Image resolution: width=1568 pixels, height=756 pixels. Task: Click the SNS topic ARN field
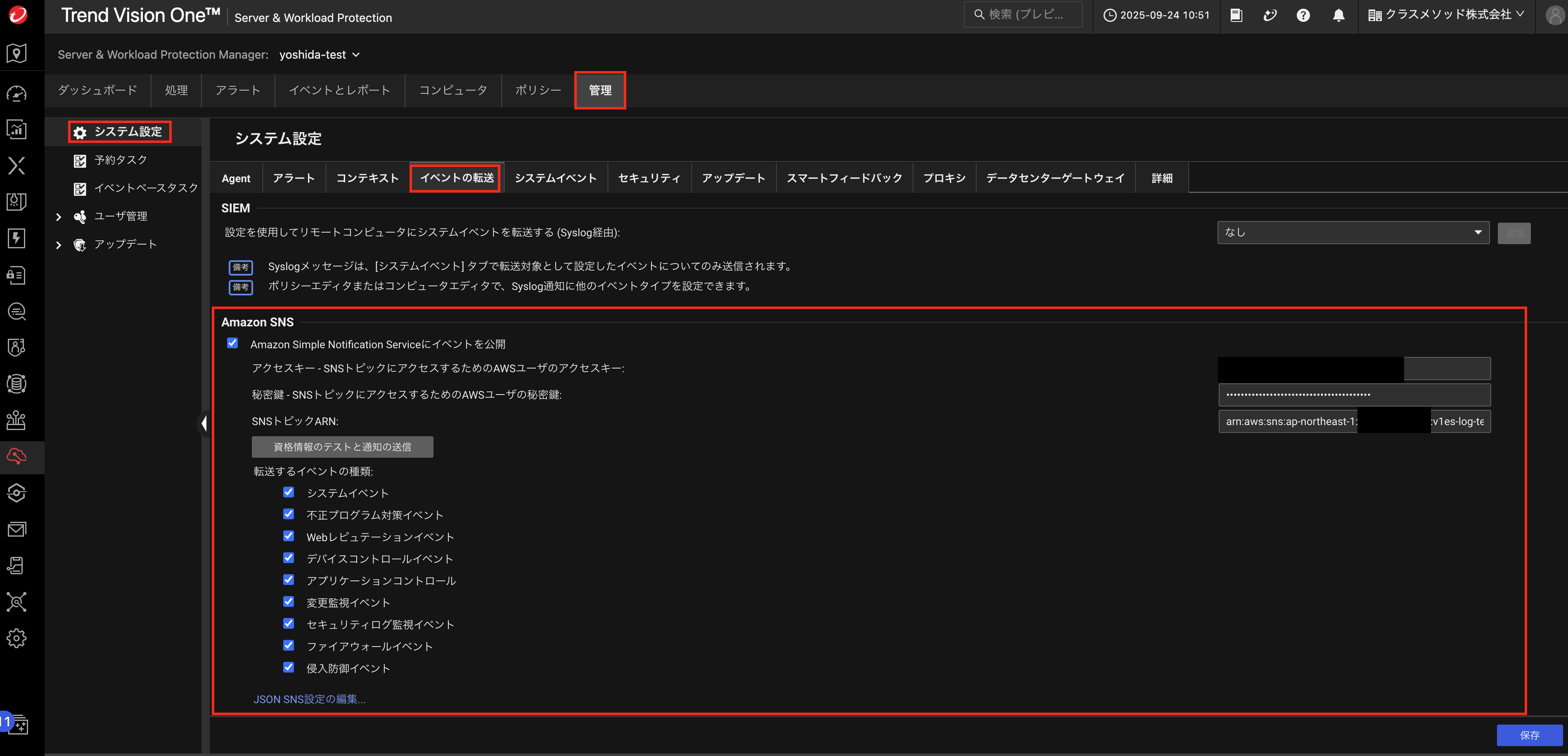[x=1354, y=421]
